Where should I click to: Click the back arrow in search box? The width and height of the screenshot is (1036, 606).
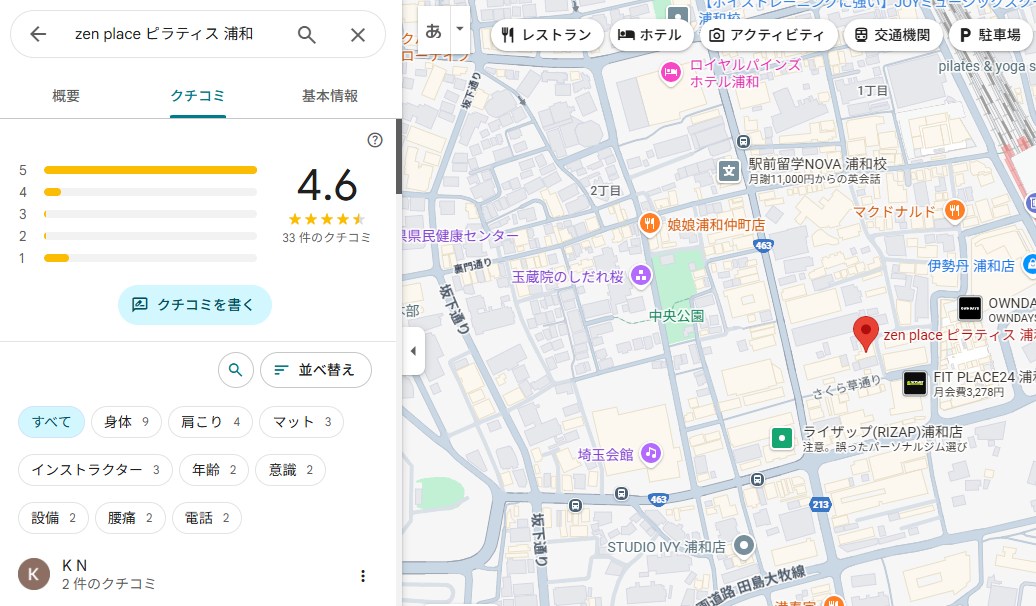(38, 35)
